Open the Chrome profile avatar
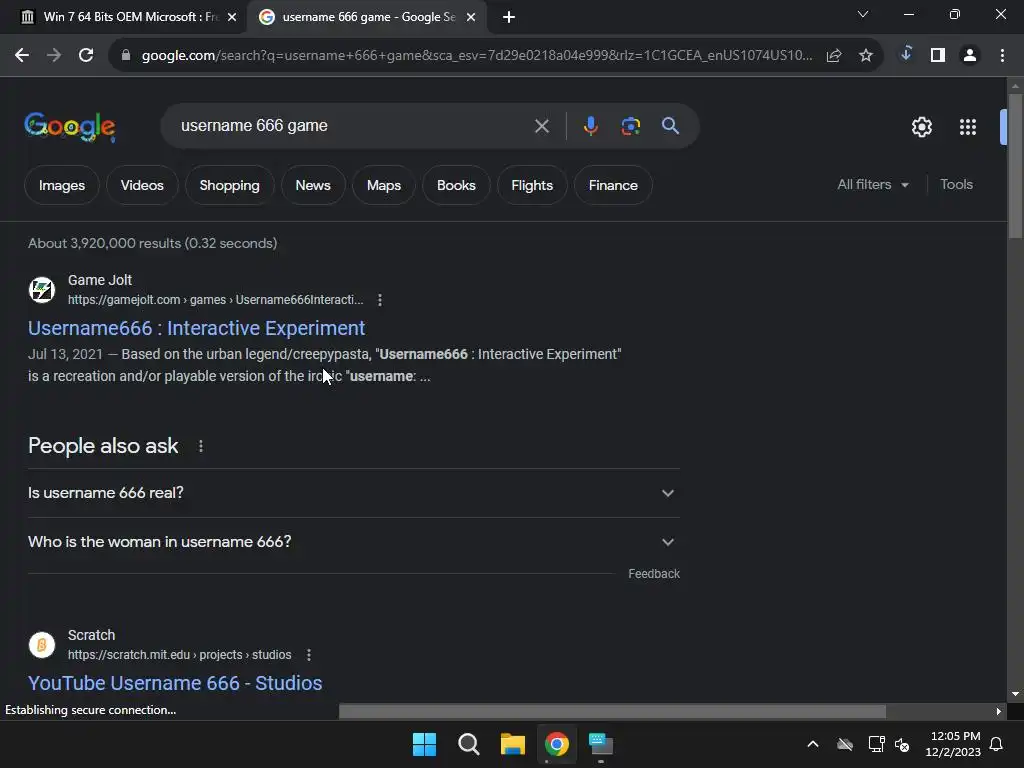The width and height of the screenshot is (1024, 768). coord(970,56)
